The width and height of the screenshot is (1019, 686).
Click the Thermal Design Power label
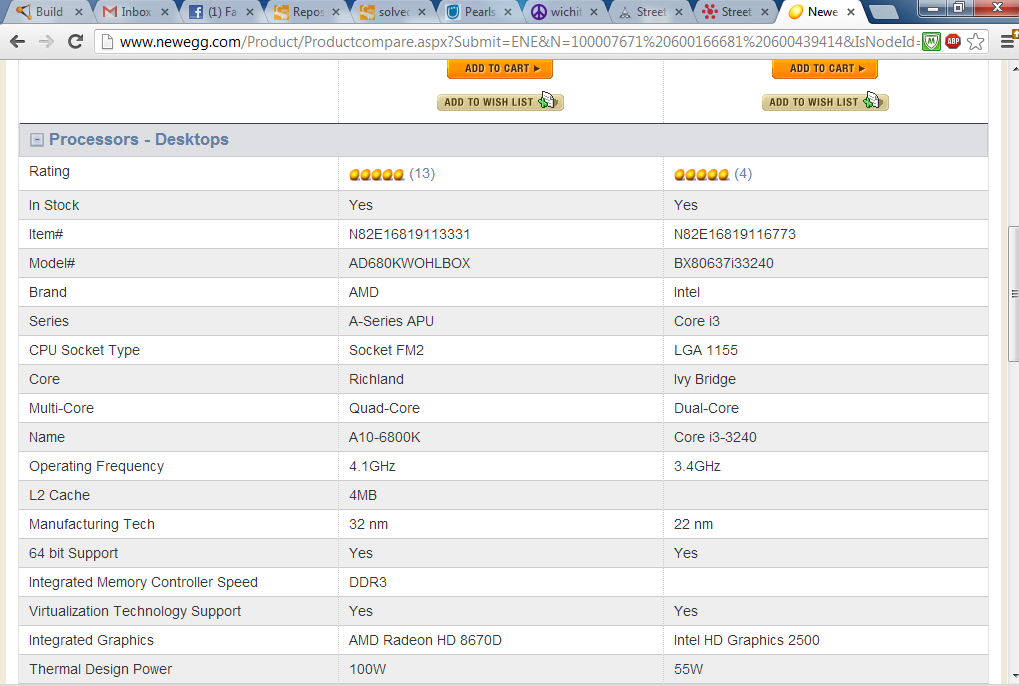pyautogui.click(x=101, y=669)
